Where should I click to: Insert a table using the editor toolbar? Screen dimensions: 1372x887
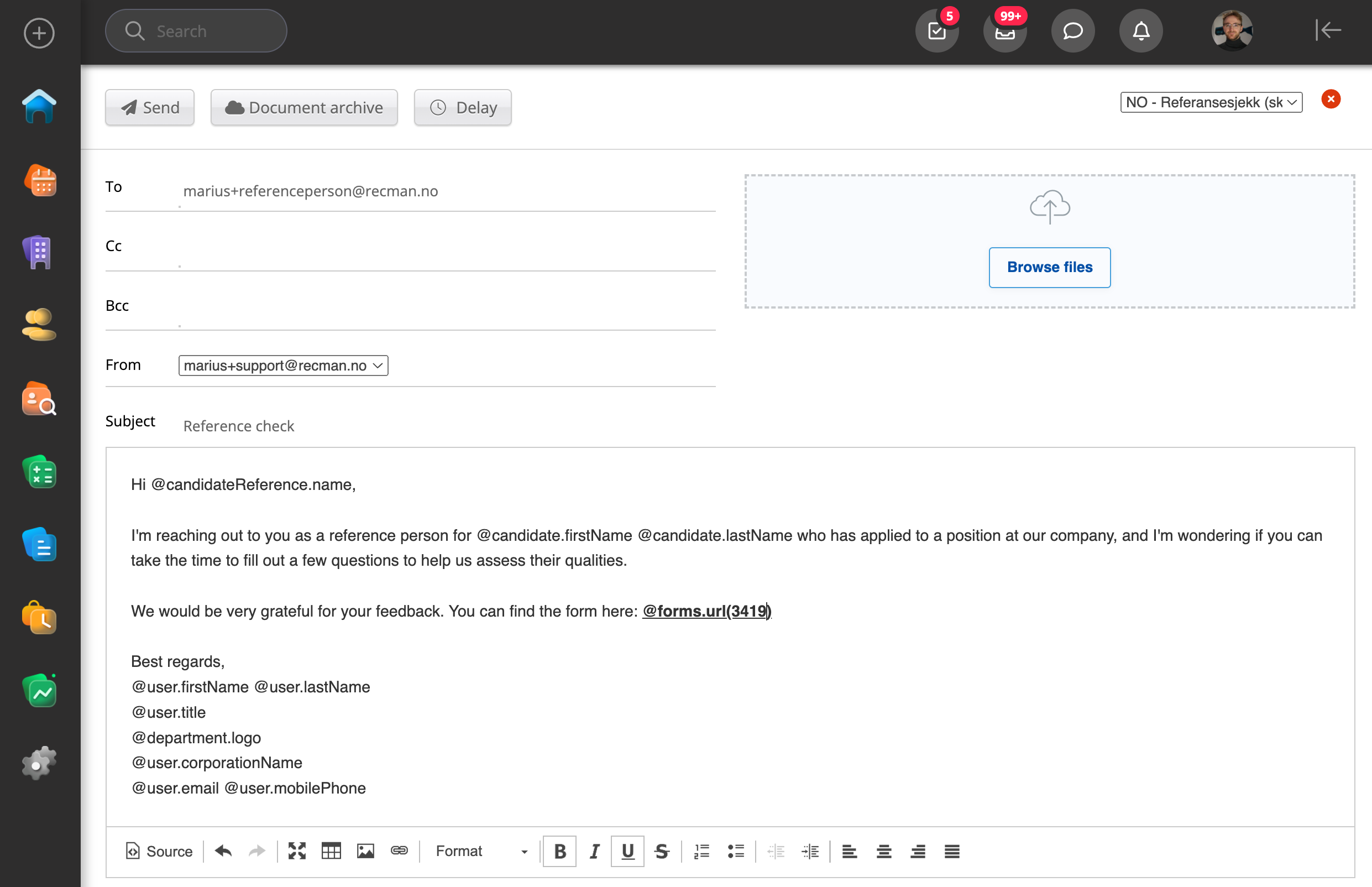click(x=331, y=851)
